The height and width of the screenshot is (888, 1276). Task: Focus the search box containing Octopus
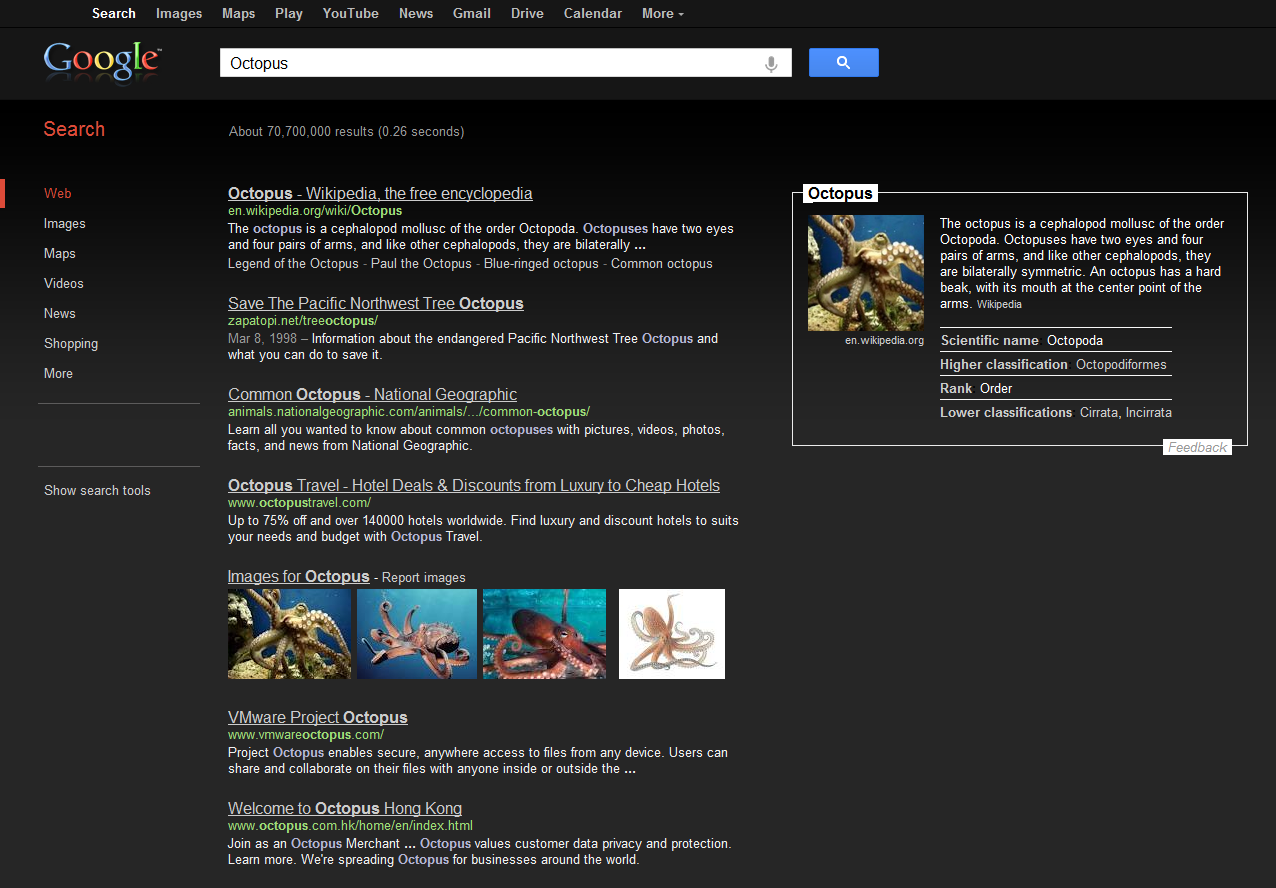click(x=490, y=63)
